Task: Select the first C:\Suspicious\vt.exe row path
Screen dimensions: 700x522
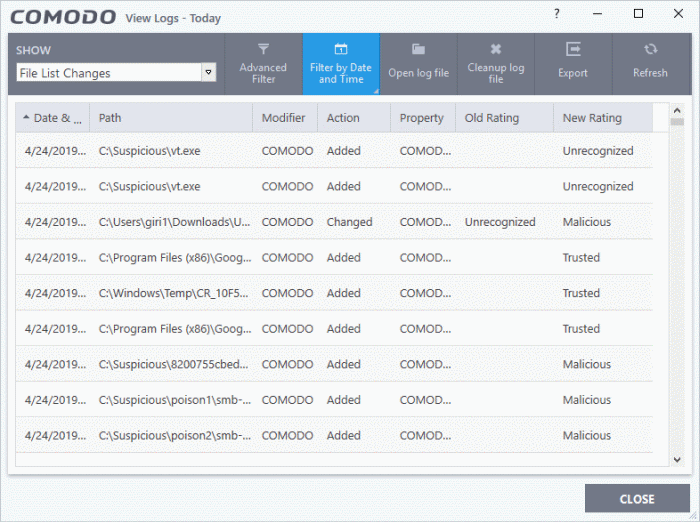Action: click(150, 151)
